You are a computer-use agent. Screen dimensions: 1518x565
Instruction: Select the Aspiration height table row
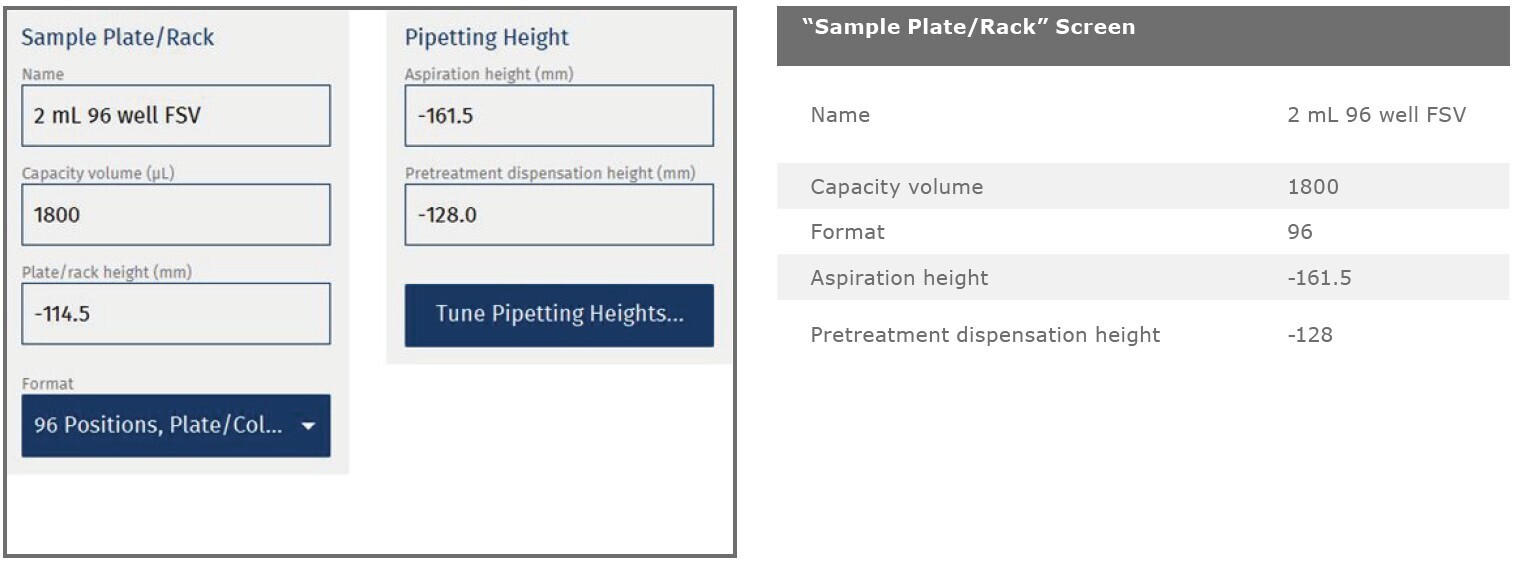[x=1142, y=278]
